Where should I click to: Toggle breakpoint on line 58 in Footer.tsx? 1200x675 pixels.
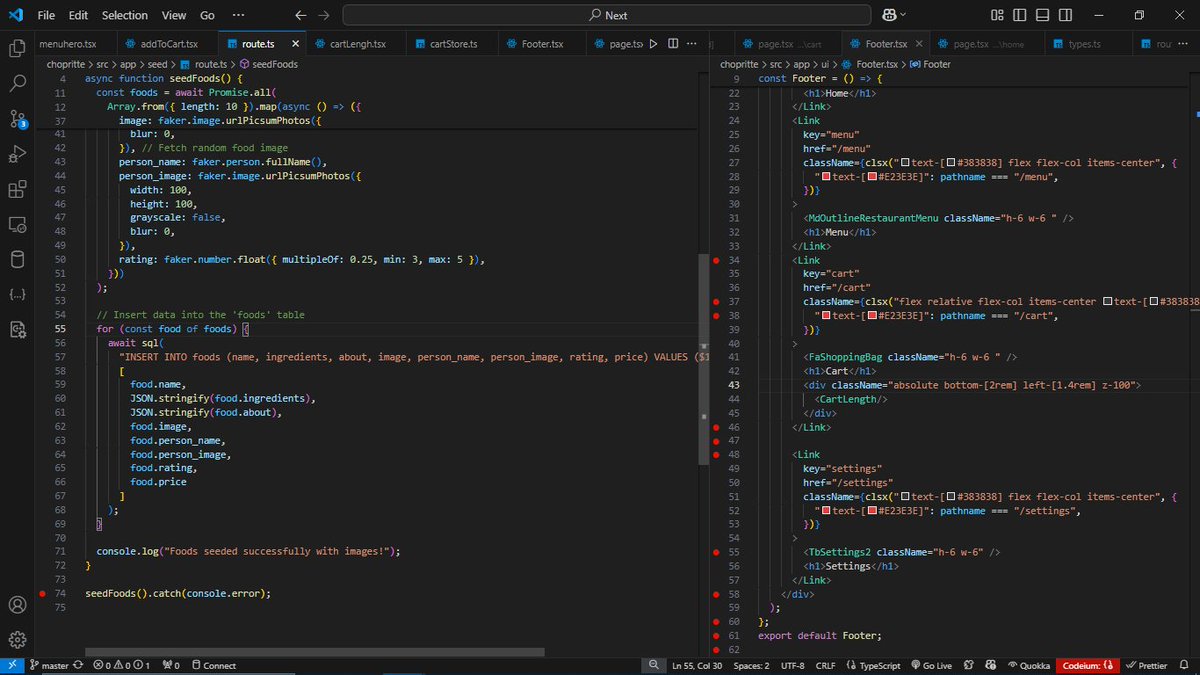click(x=716, y=594)
